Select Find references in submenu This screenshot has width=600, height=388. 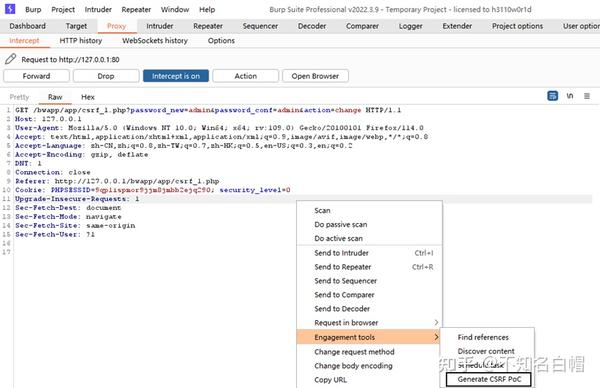(x=483, y=337)
